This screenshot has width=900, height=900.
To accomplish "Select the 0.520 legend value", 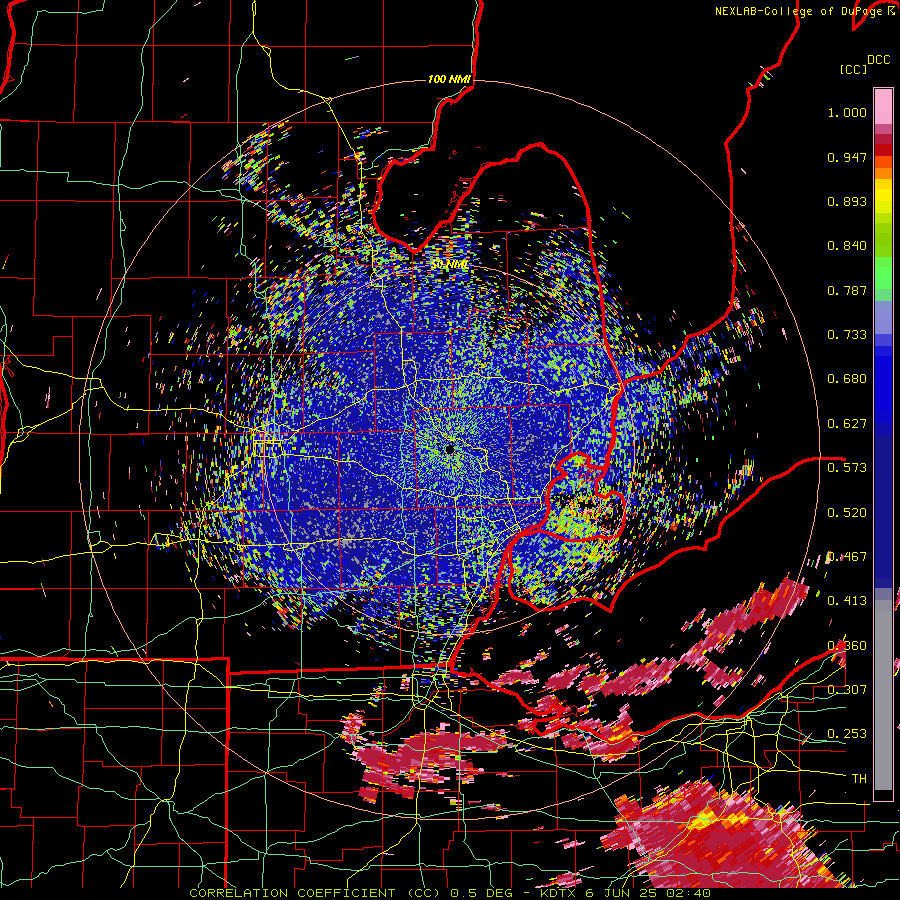I will [x=847, y=513].
